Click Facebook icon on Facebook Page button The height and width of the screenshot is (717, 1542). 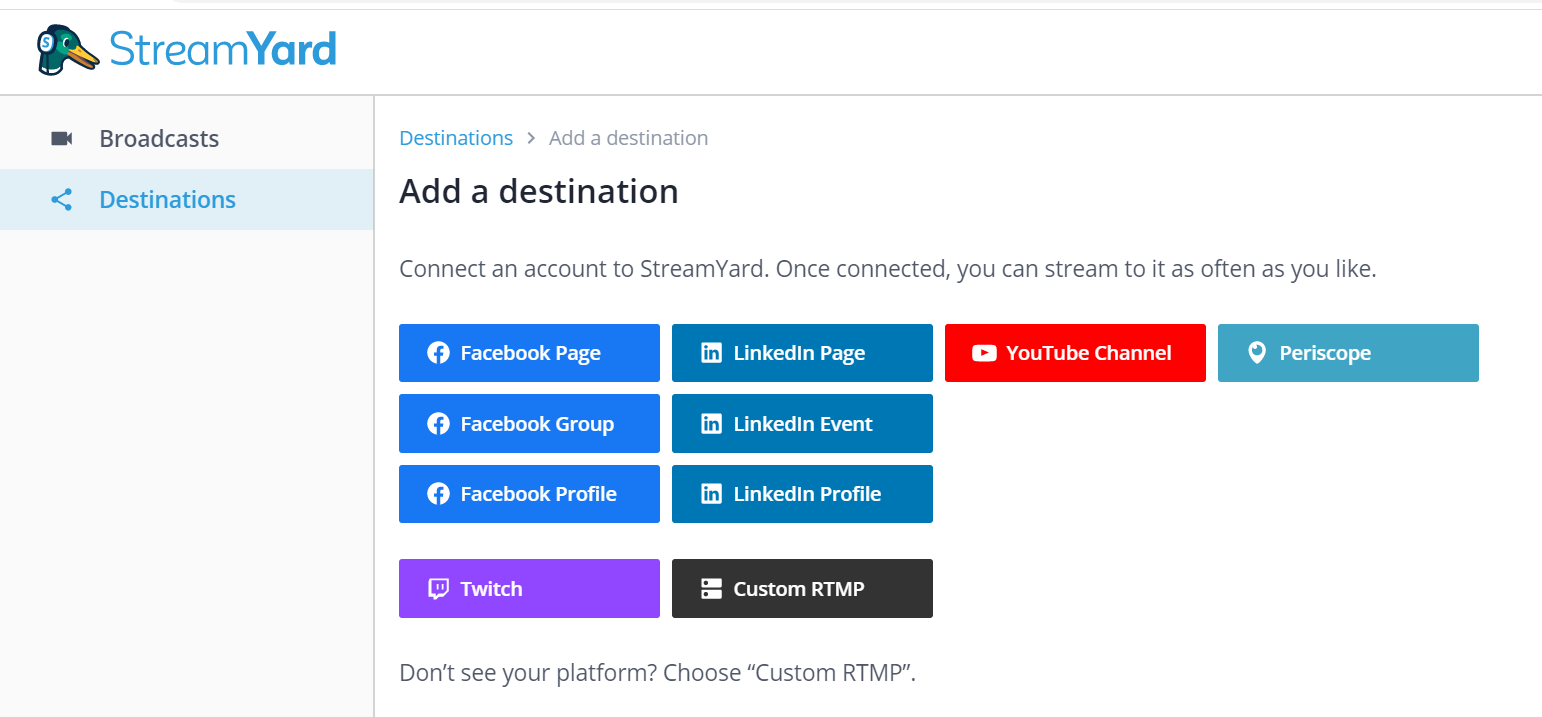(438, 353)
